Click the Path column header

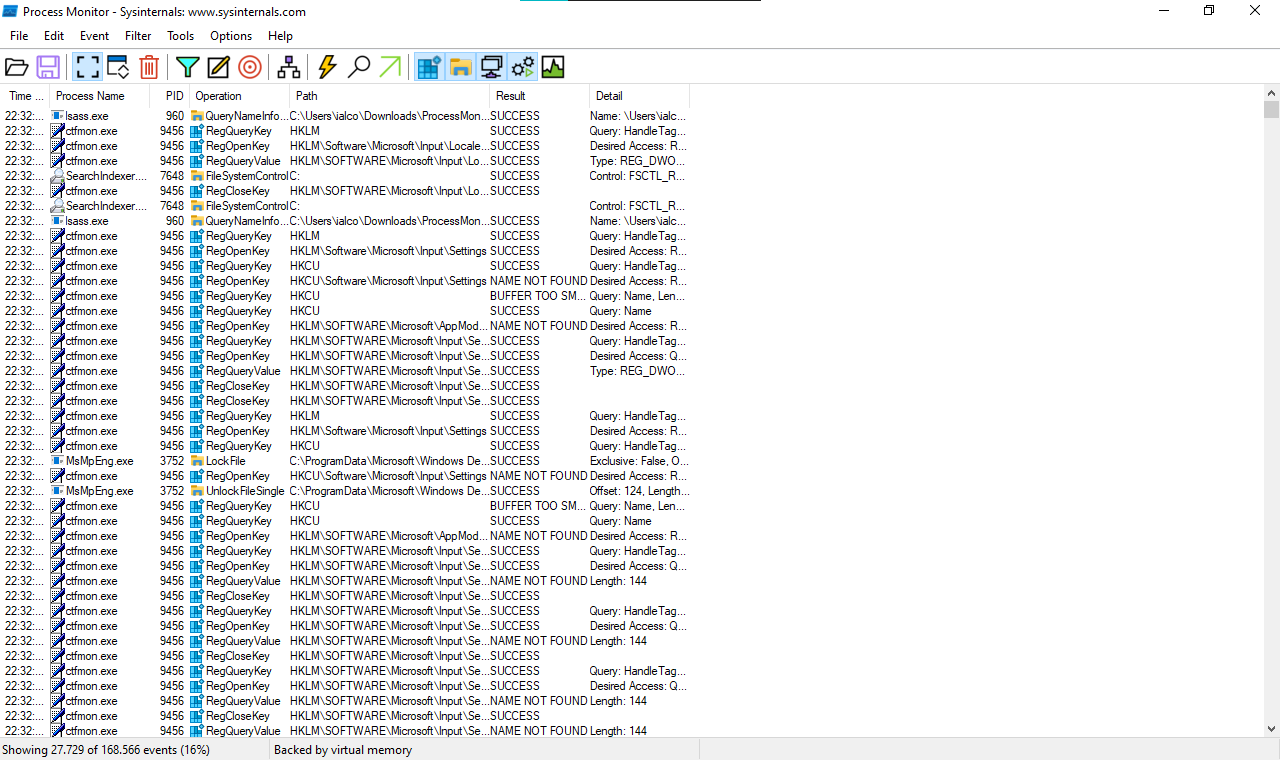390,96
